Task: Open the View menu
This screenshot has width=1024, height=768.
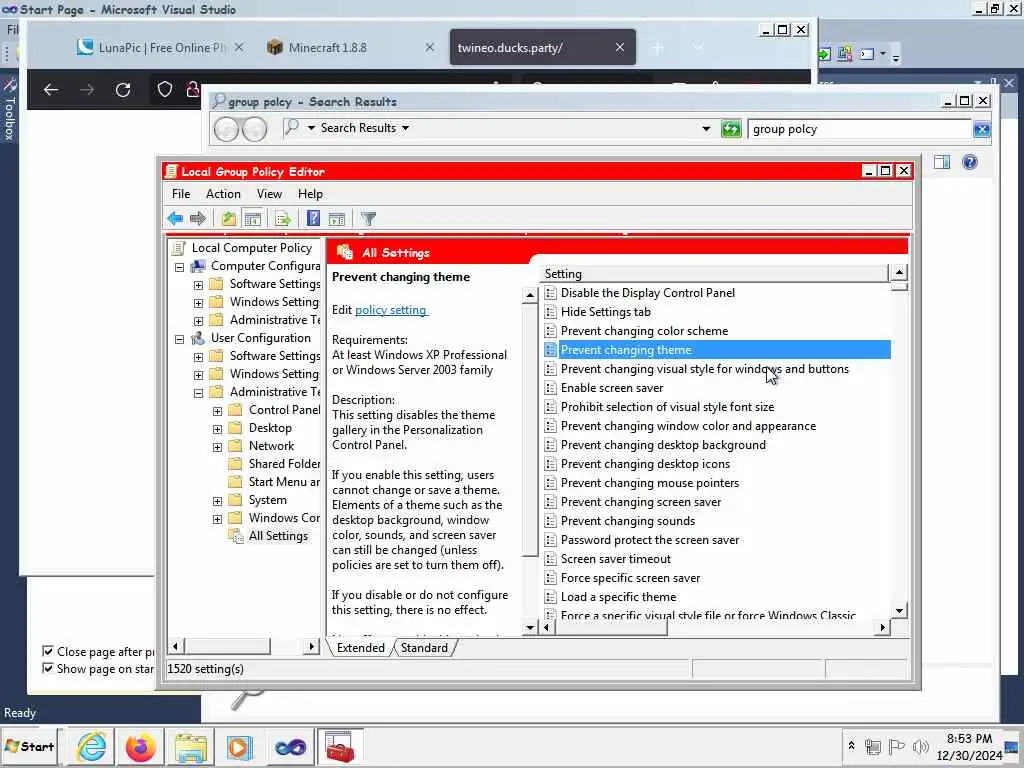Action: [x=269, y=194]
